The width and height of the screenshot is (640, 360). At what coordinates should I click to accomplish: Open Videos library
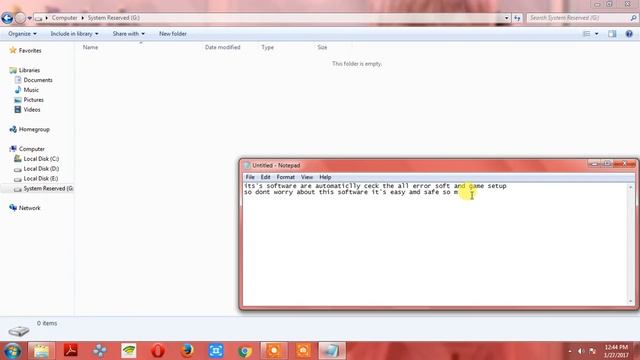click(x=31, y=109)
